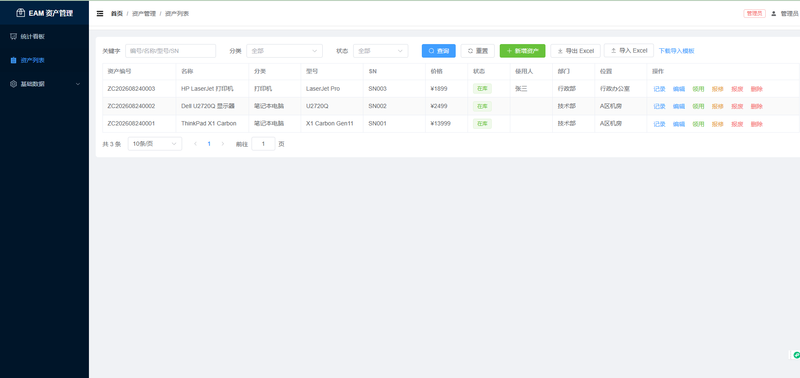Click the green 新增资产 button
The width and height of the screenshot is (800, 378).
coord(522,51)
